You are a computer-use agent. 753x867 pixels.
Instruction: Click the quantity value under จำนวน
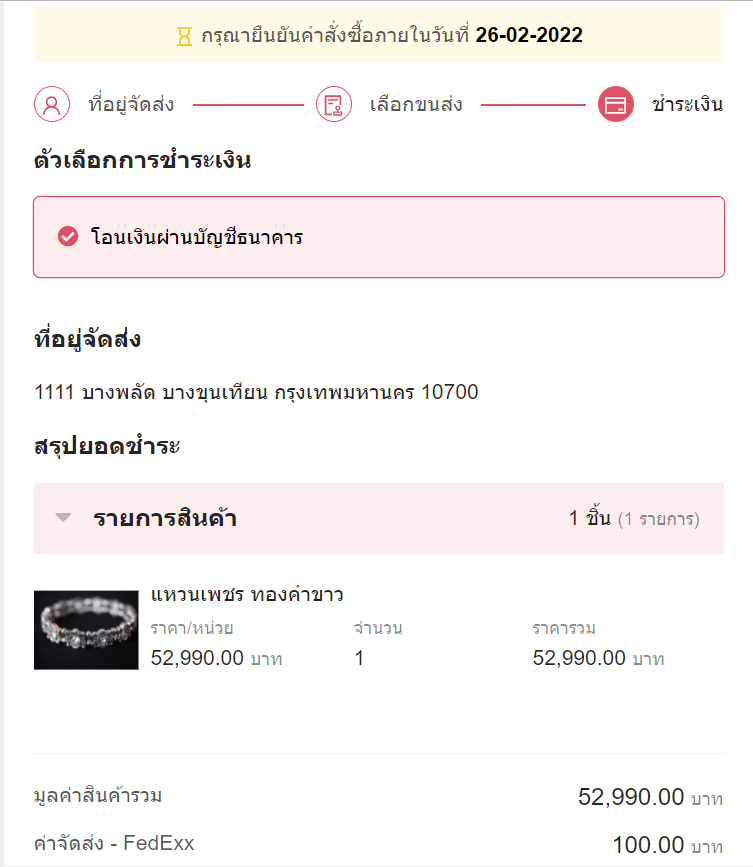click(359, 658)
